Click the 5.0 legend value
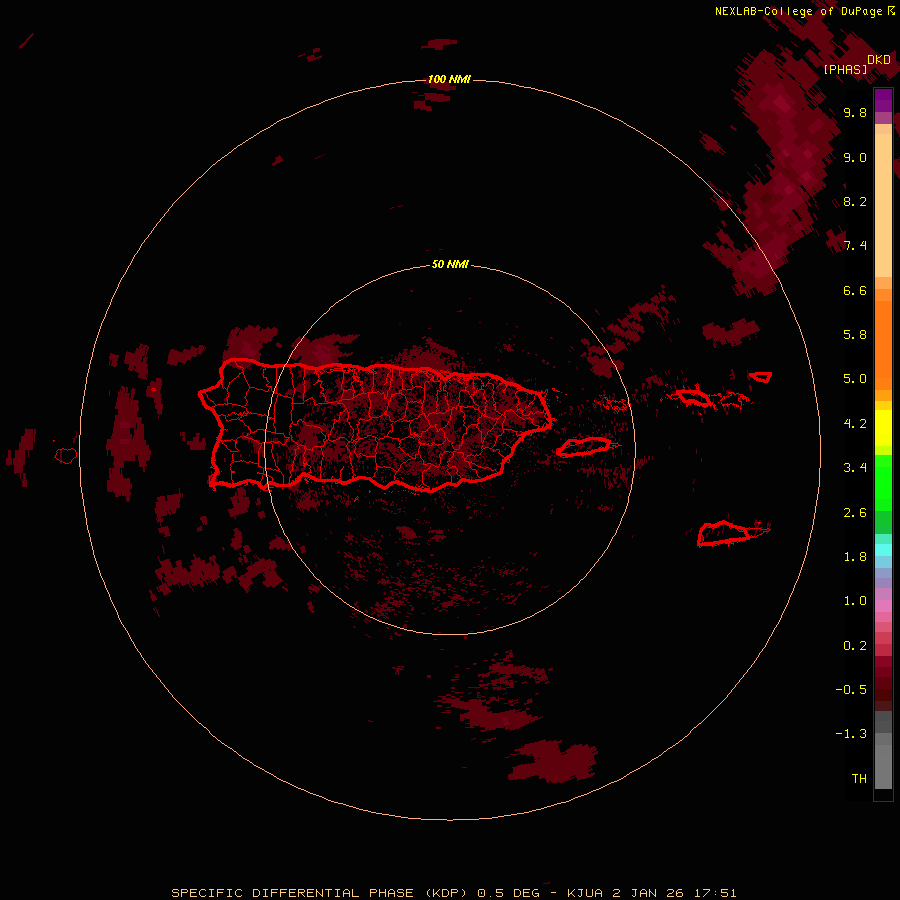This screenshot has width=900, height=900. pyautogui.click(x=855, y=379)
